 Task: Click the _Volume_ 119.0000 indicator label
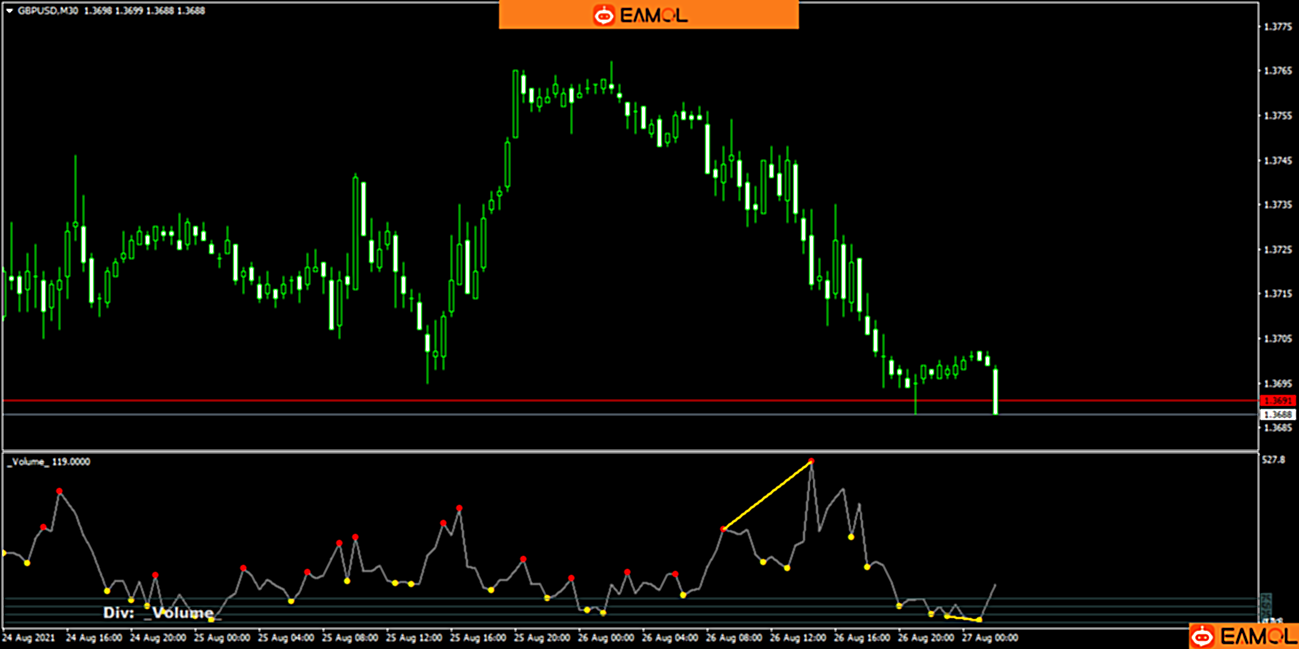pyautogui.click(x=50, y=462)
